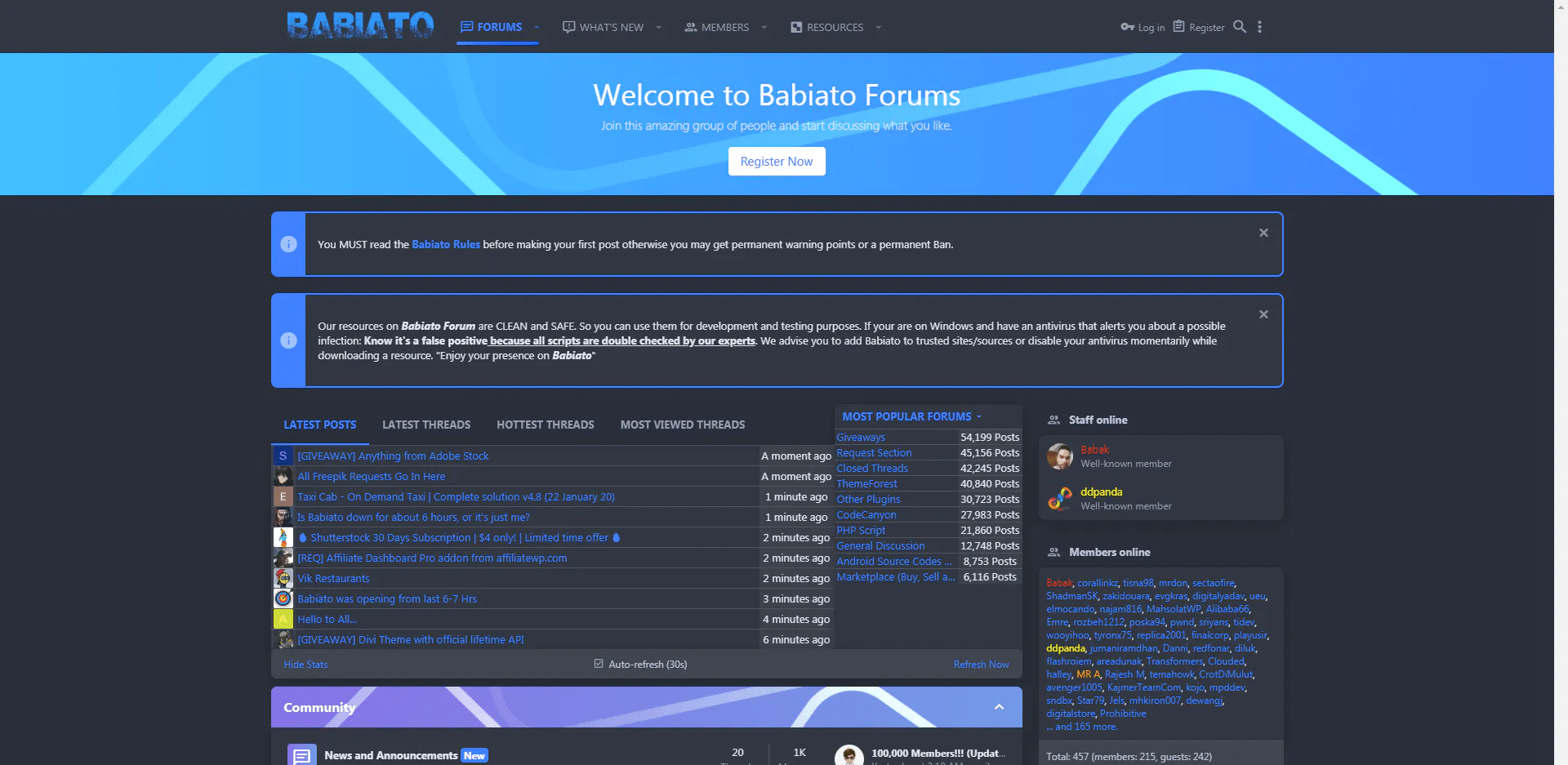The height and width of the screenshot is (765, 1568).
Task: Open the ThemeForest forum link
Action: pyautogui.click(x=866, y=484)
